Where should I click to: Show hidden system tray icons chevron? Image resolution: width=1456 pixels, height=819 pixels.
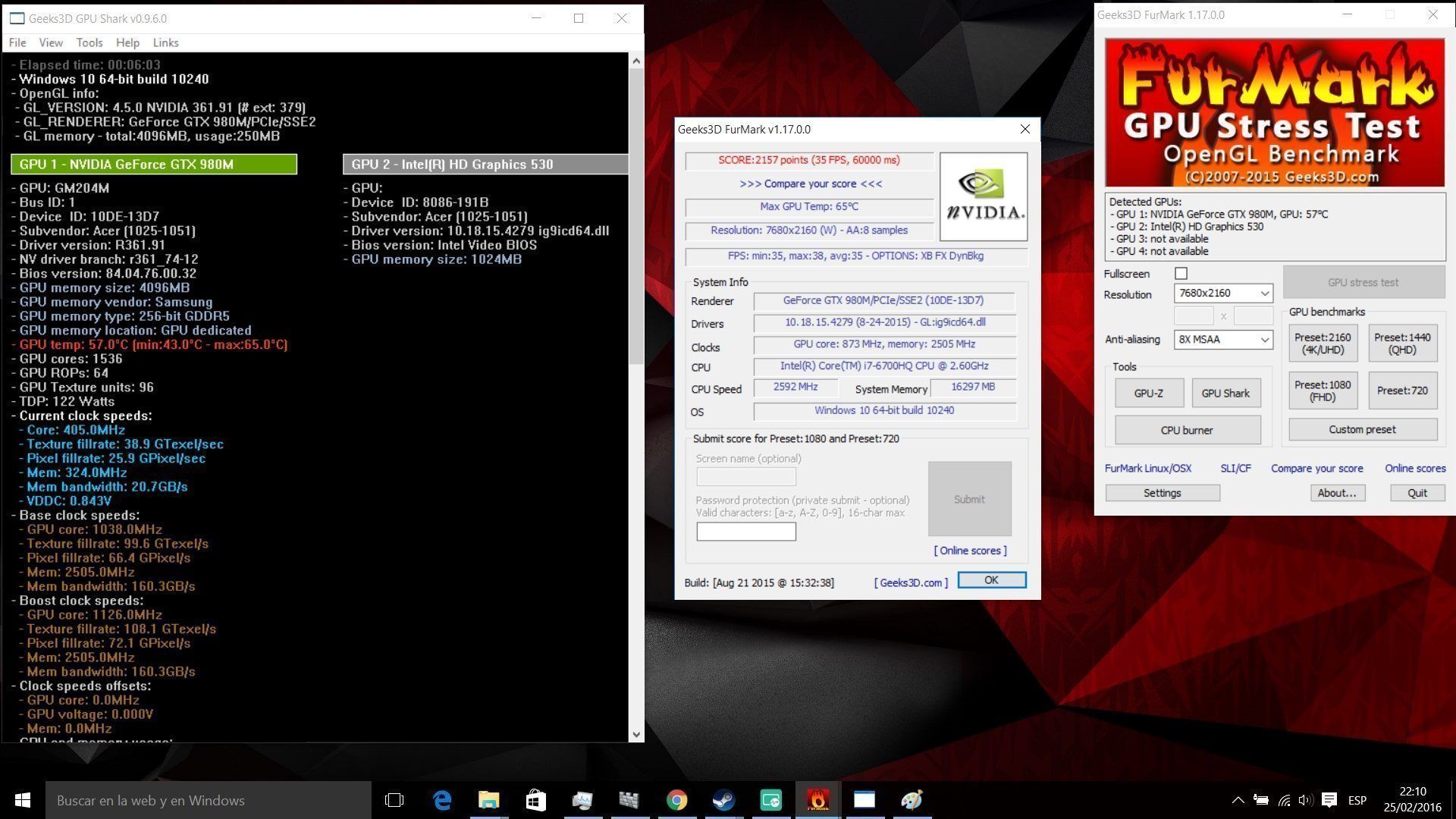[x=1238, y=800]
